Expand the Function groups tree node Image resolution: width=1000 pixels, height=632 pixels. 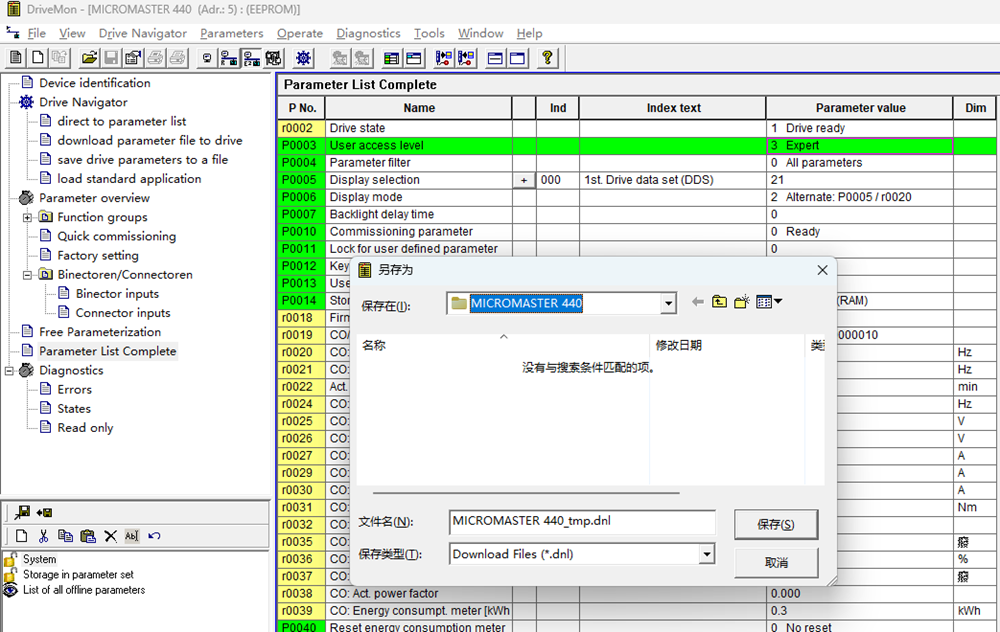pos(27,217)
